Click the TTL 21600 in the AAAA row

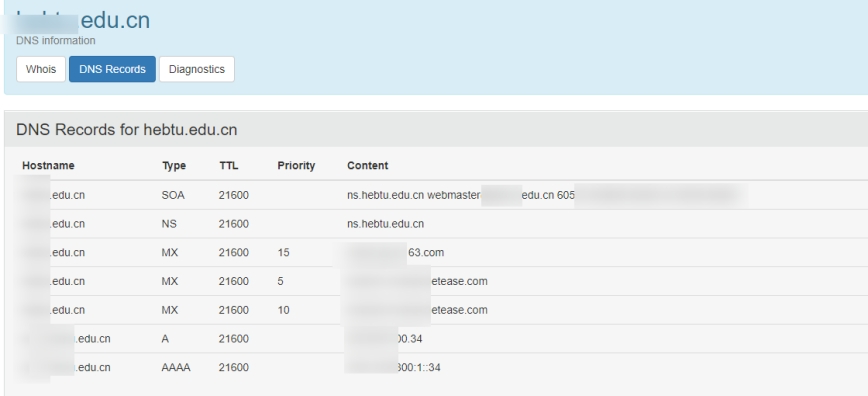(234, 368)
